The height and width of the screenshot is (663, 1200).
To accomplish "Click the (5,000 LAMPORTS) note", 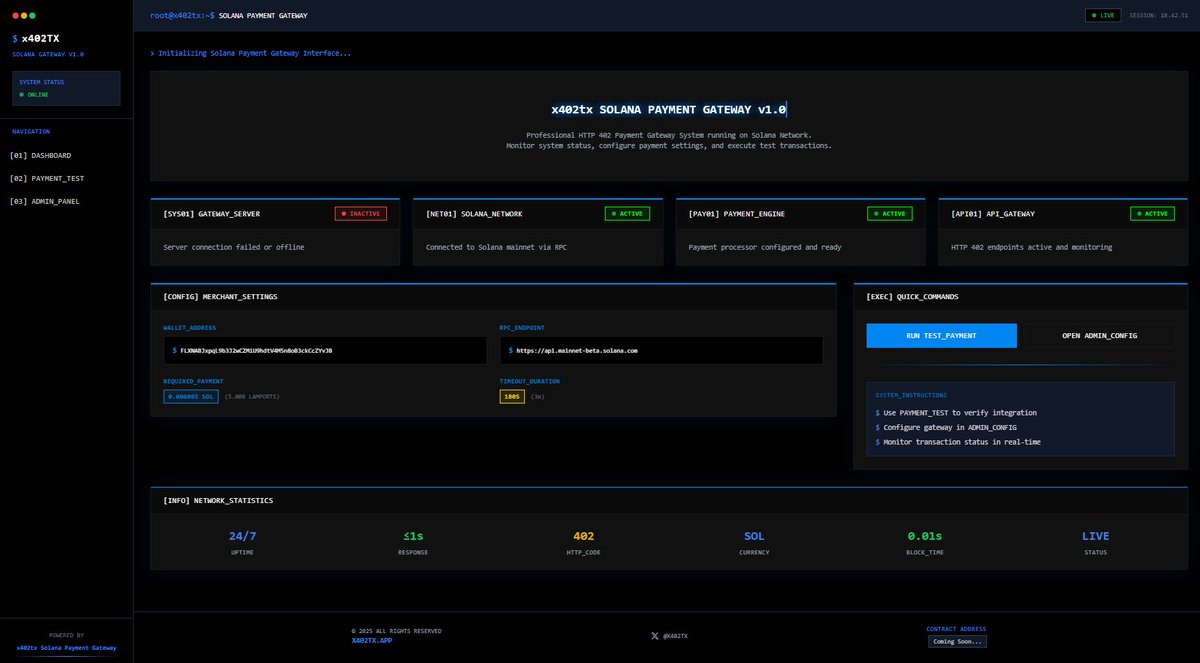I will [x=252, y=397].
